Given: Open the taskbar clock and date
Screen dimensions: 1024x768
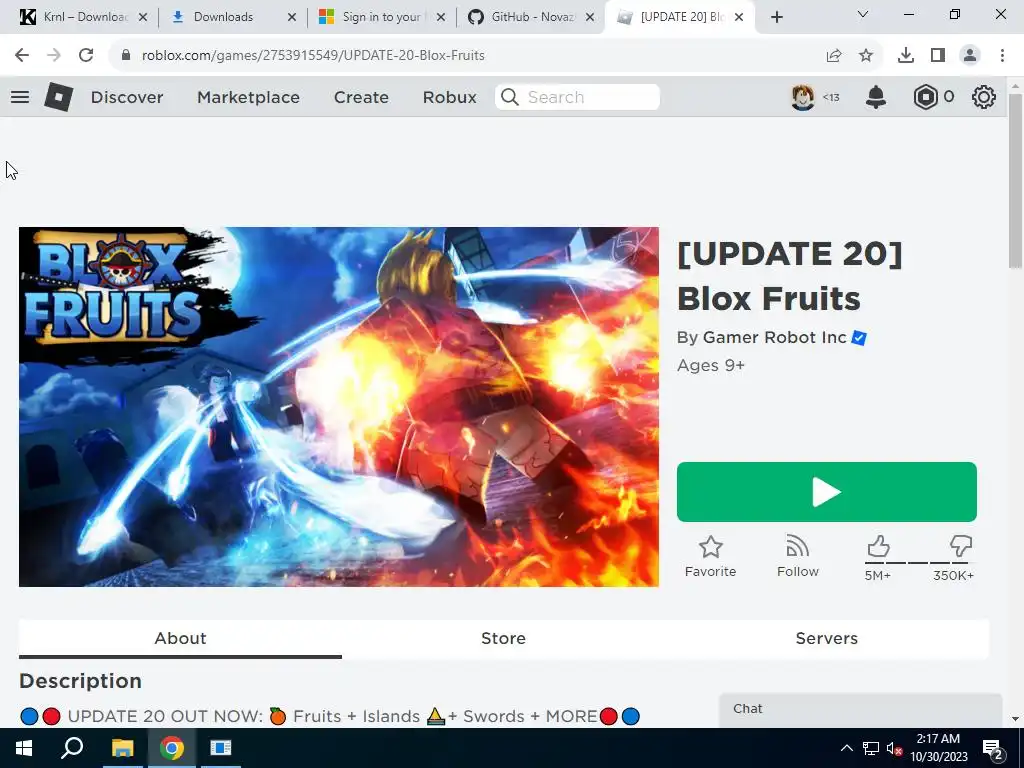Looking at the screenshot, I should 938,748.
